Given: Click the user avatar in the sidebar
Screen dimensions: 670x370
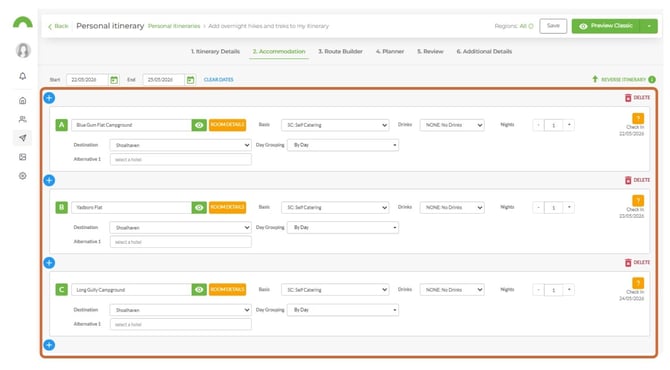Looking at the screenshot, I should tap(23, 50).
